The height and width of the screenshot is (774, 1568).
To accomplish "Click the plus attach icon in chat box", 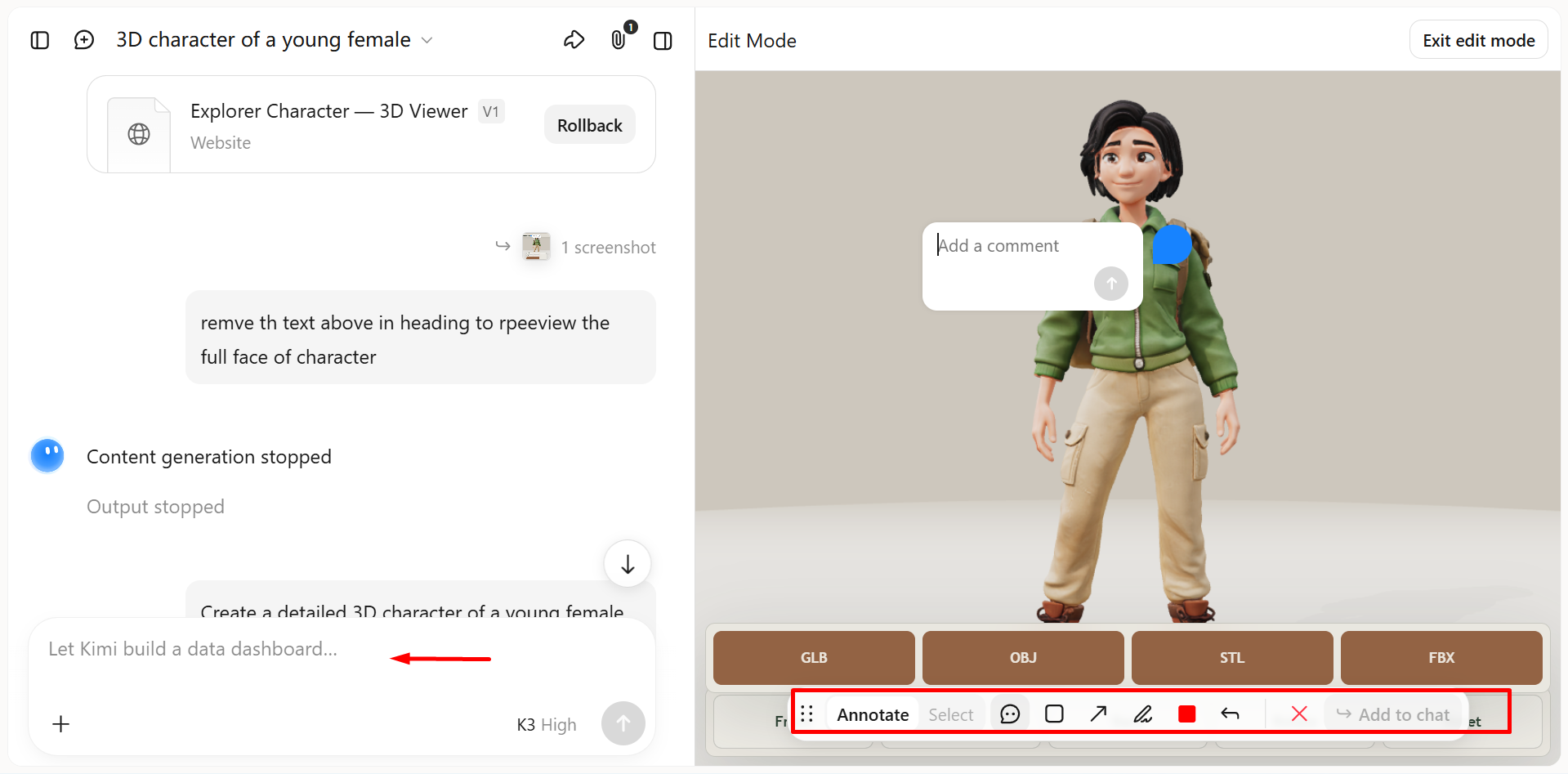I will pyautogui.click(x=60, y=724).
